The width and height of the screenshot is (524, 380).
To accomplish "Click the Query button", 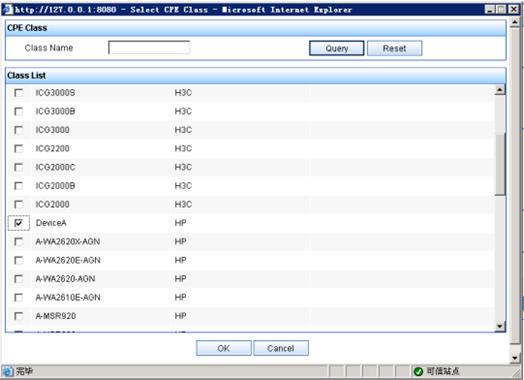I will coord(337,48).
